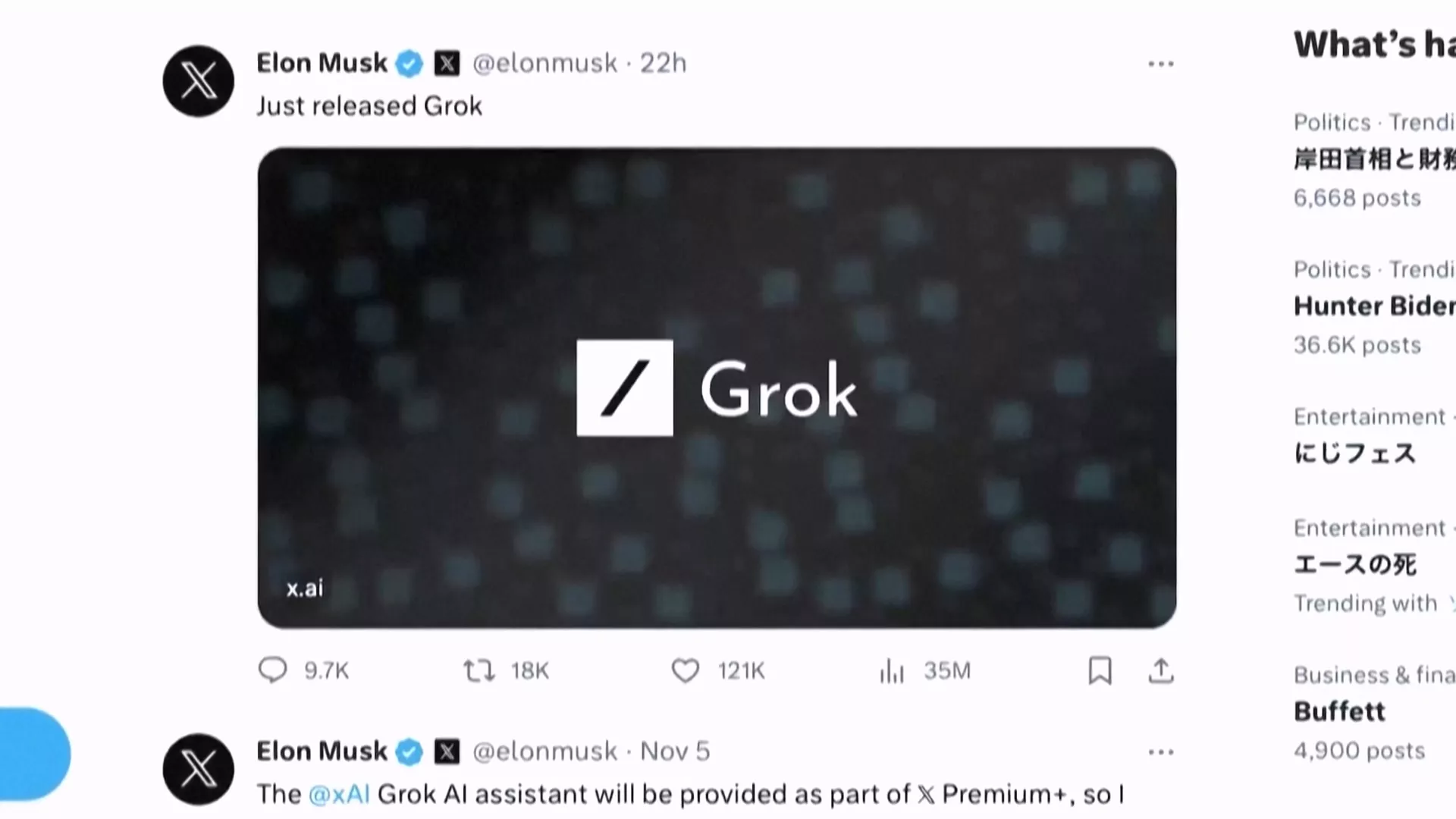Click the blue Post button at left edge
The height and width of the screenshot is (819, 1456).
click(x=34, y=754)
